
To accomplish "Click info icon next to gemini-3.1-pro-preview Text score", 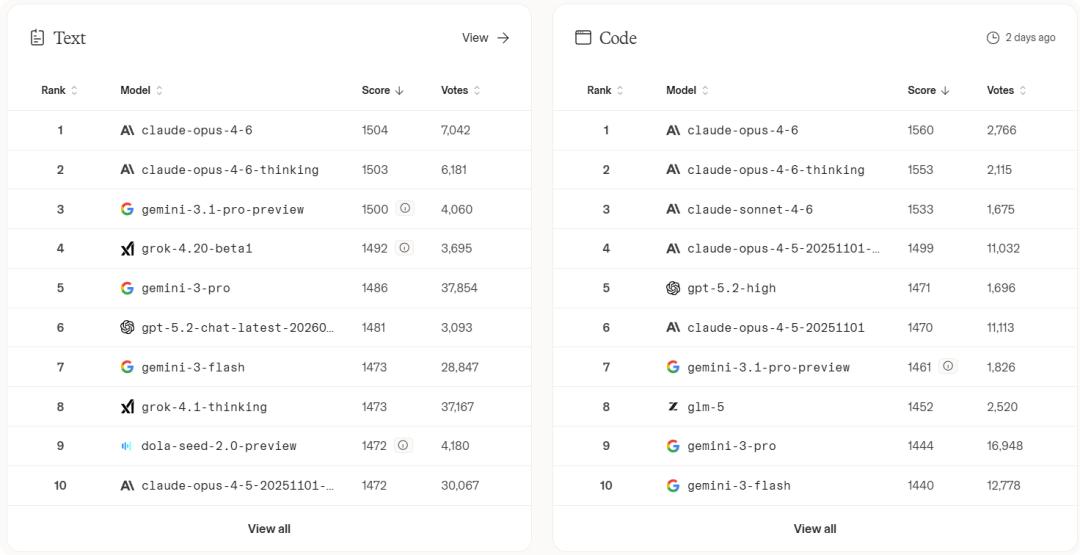I will click(405, 209).
